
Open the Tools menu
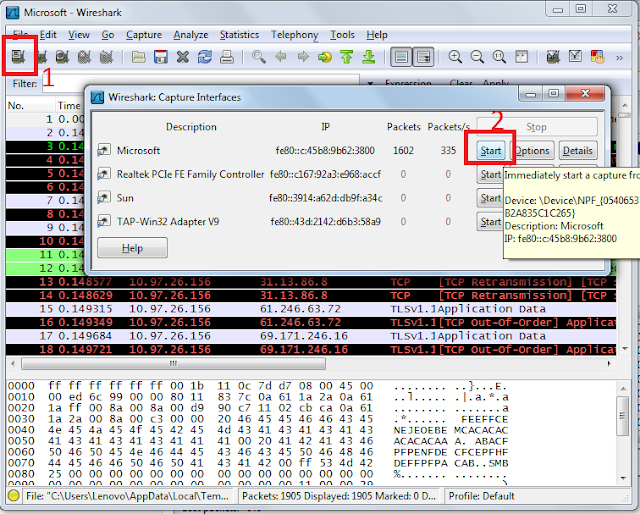342,35
